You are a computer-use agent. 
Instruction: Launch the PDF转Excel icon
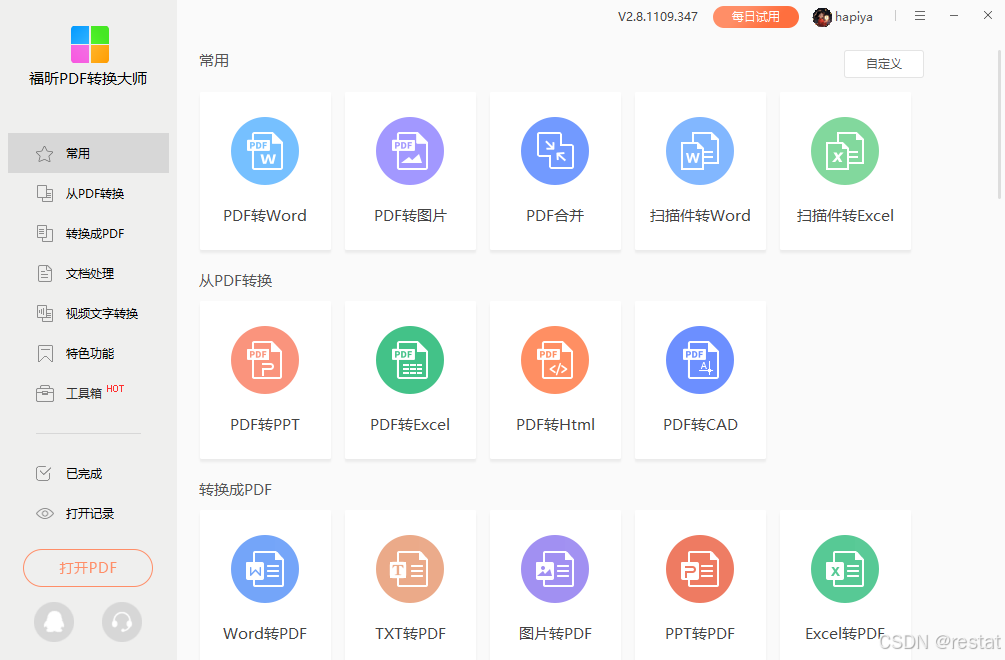(410, 360)
